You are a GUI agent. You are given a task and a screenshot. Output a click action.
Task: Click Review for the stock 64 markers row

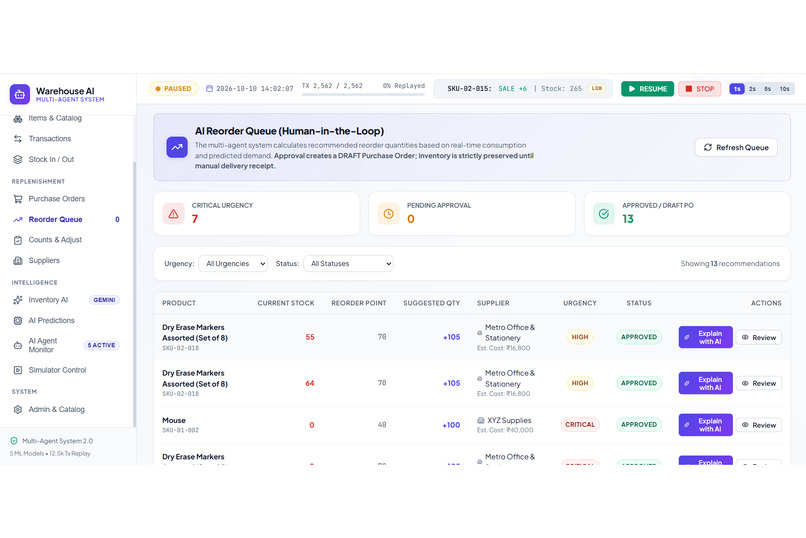[x=759, y=383]
